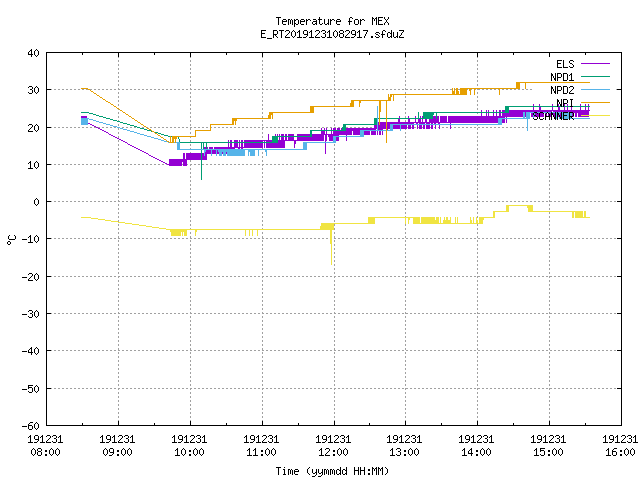Click the purple ELS legend line sample
The width and height of the screenshot is (640, 480).
[595, 64]
